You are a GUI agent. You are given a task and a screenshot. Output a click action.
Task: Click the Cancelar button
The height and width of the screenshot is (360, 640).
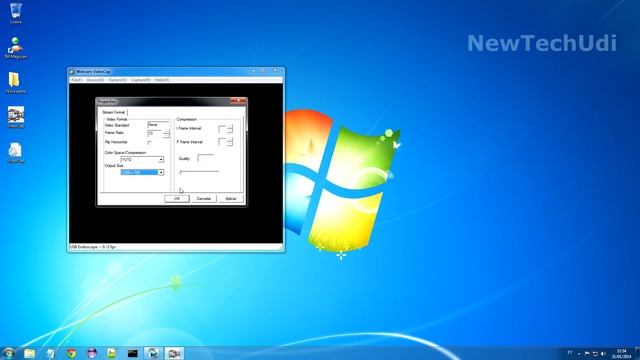204,198
